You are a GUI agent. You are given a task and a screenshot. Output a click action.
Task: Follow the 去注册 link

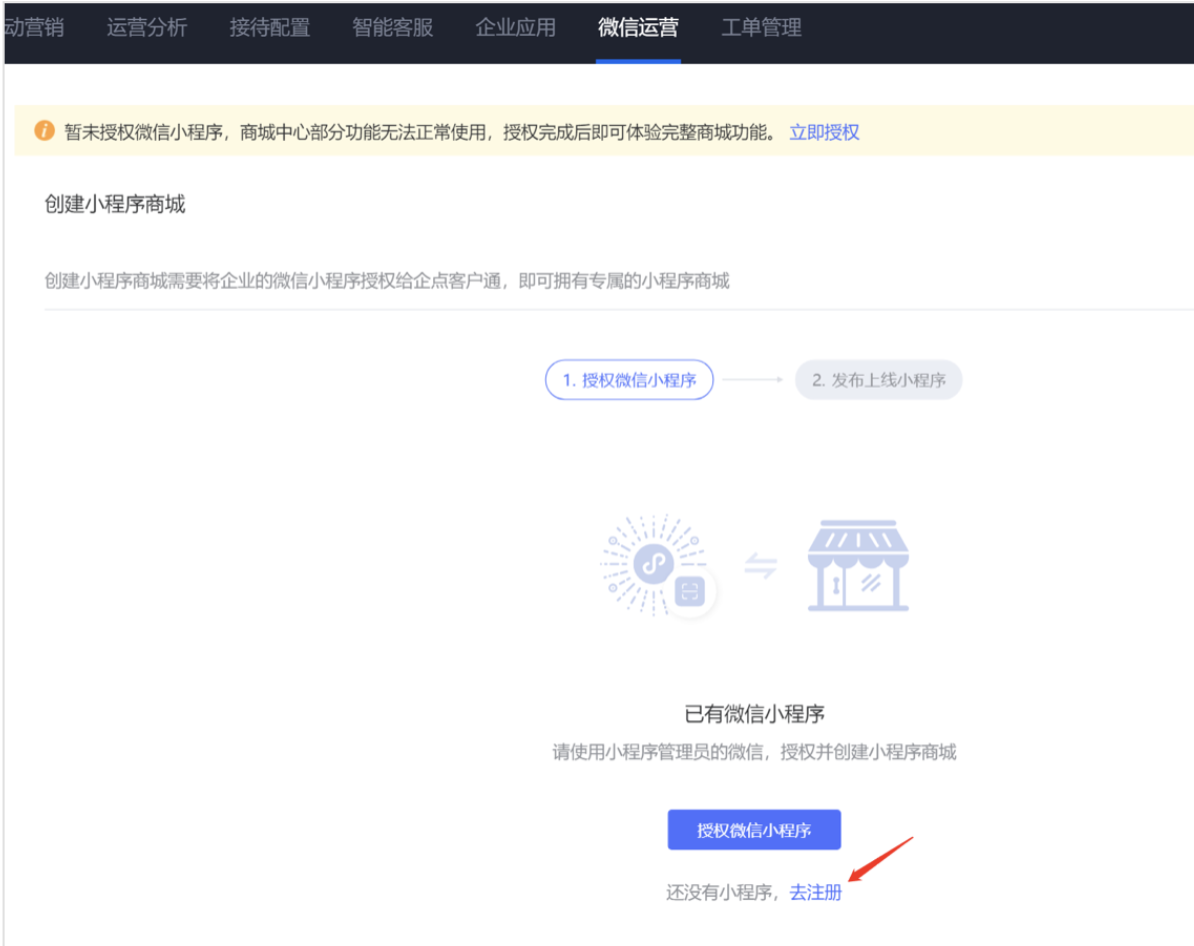coord(816,892)
